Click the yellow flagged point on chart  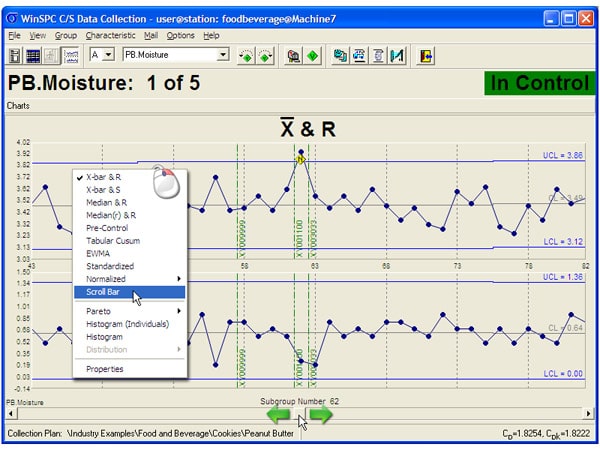300,158
